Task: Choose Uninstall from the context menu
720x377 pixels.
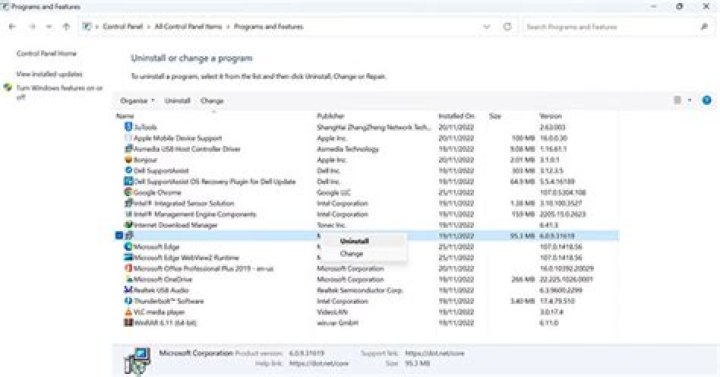Action: click(x=354, y=241)
